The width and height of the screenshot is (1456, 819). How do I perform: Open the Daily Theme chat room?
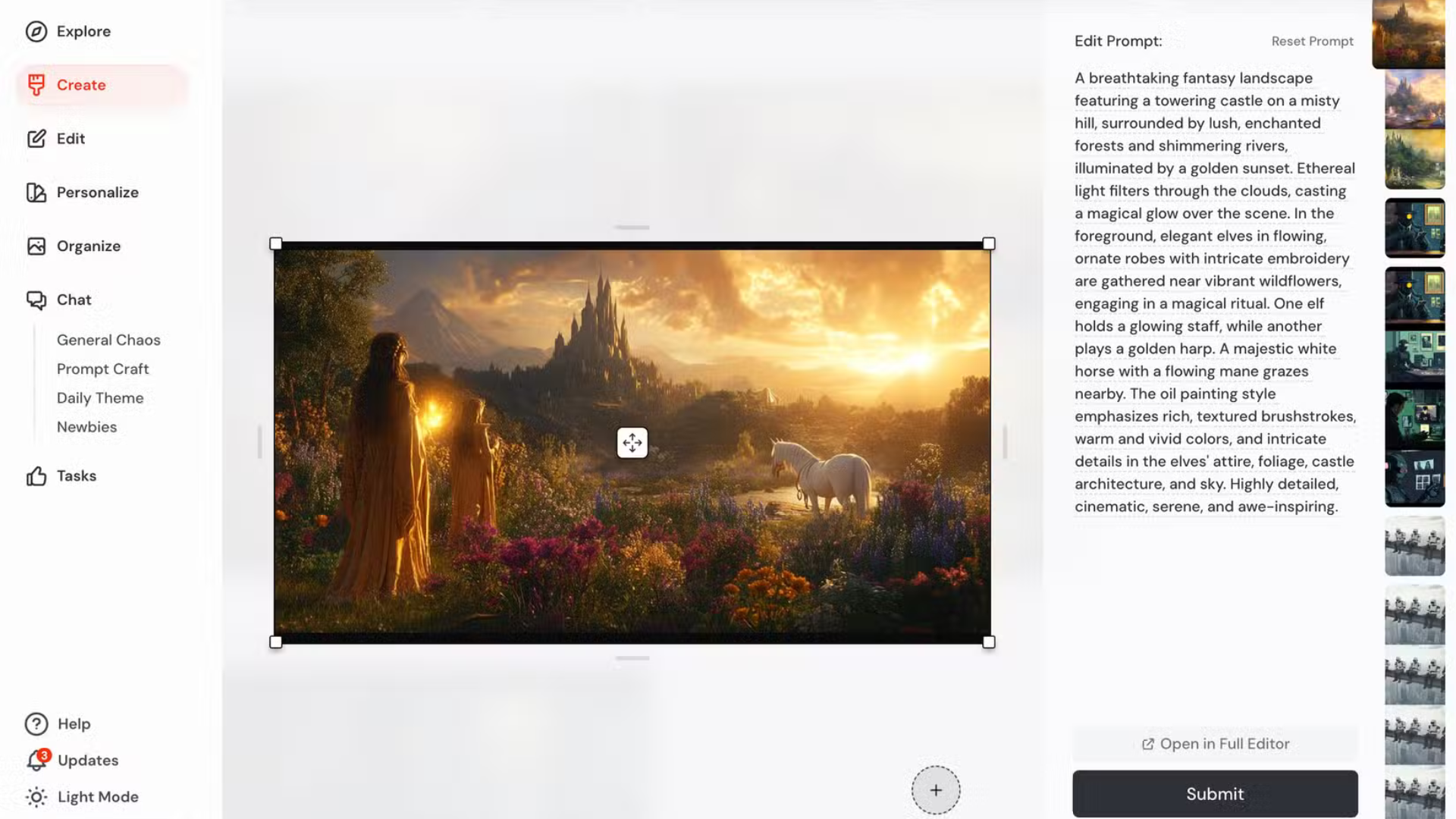point(100,398)
